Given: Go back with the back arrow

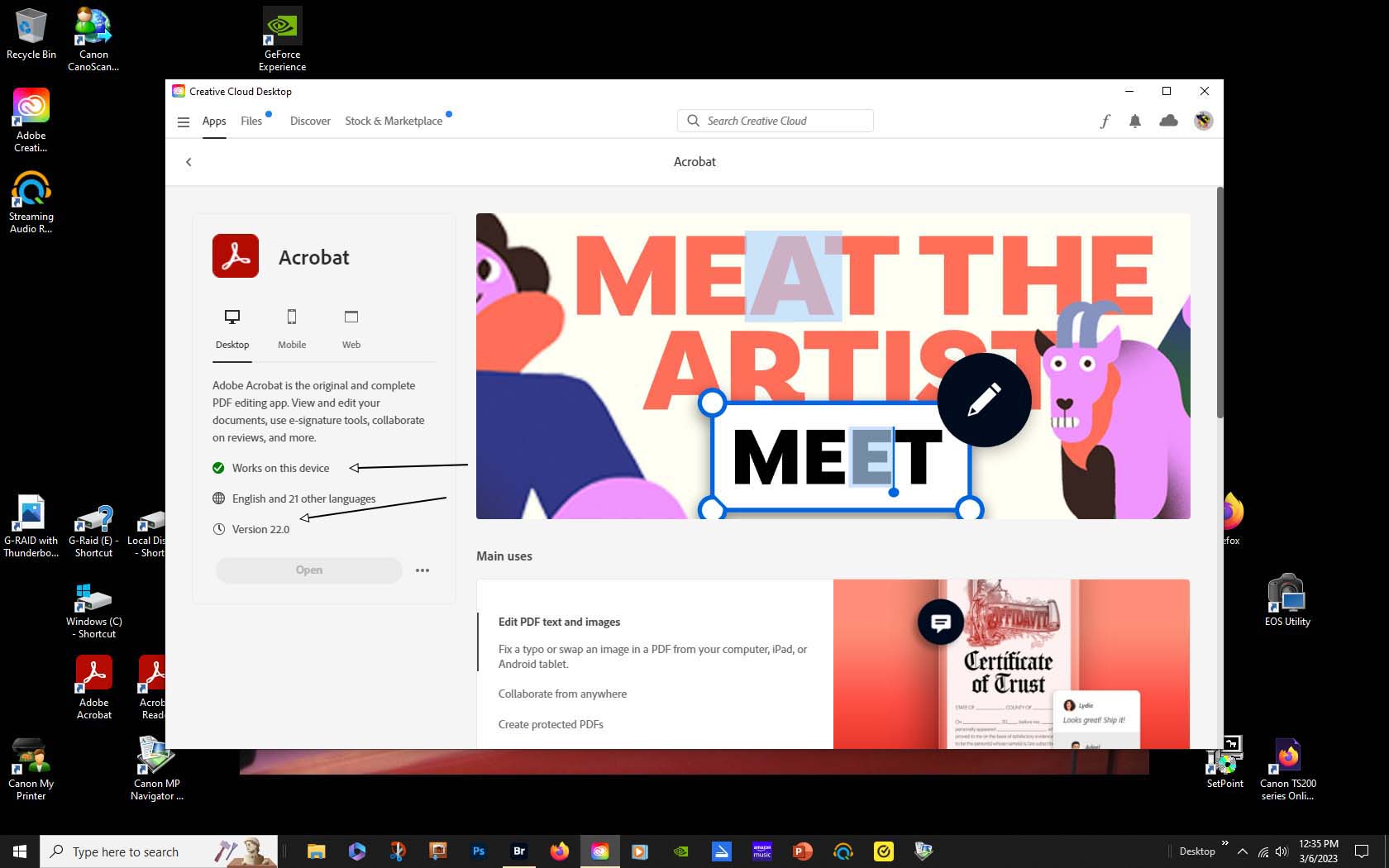Looking at the screenshot, I should coord(189,162).
